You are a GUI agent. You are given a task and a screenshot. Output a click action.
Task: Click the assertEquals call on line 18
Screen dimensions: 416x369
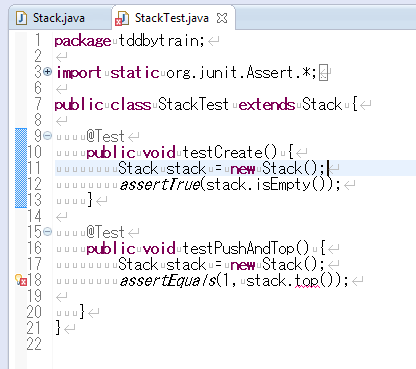[168, 280]
